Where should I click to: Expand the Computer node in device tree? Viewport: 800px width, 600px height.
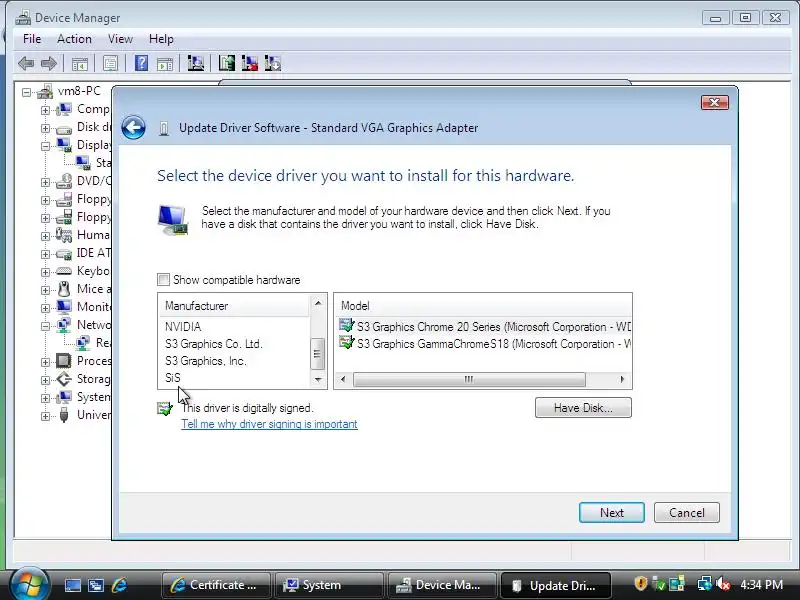[45, 110]
